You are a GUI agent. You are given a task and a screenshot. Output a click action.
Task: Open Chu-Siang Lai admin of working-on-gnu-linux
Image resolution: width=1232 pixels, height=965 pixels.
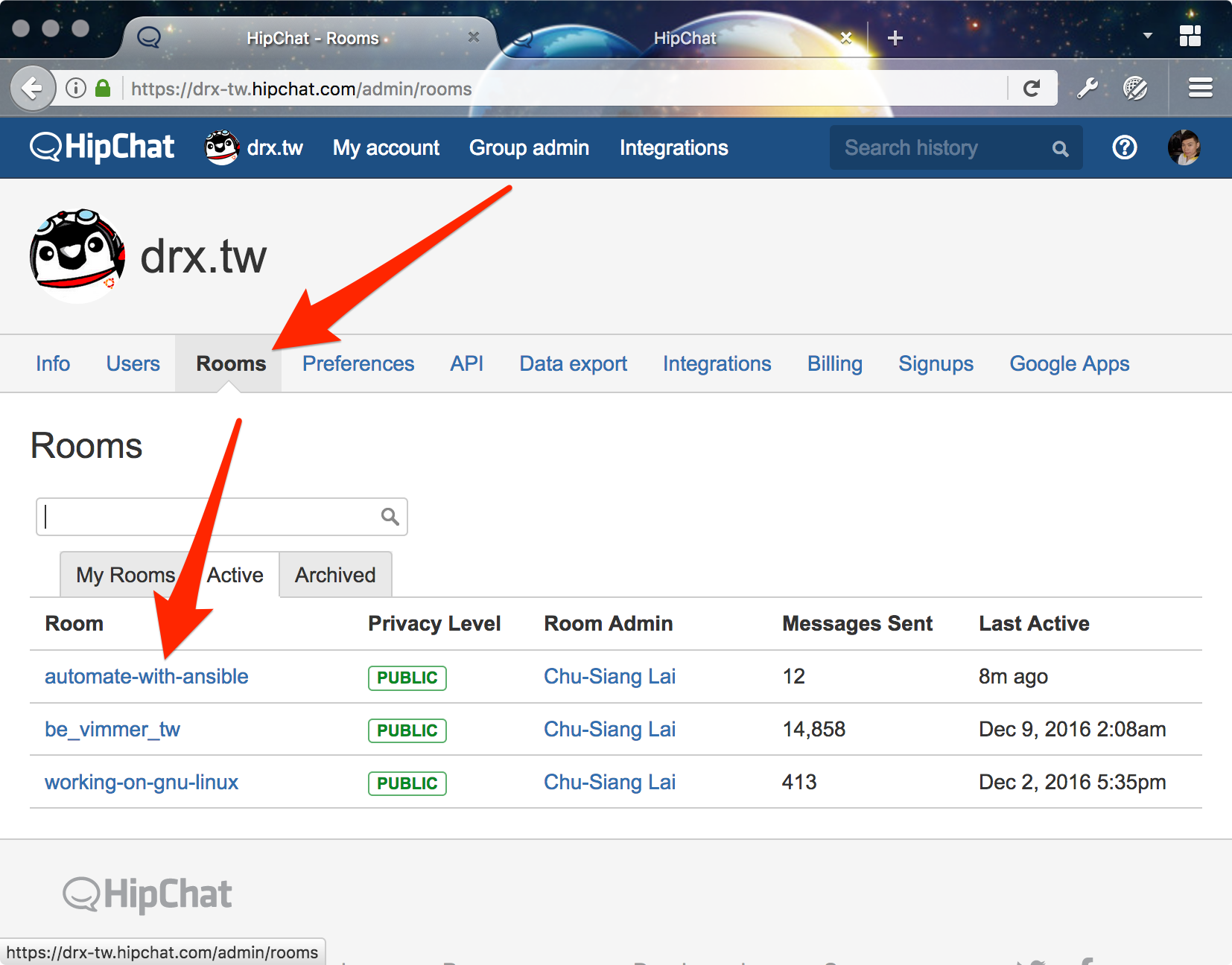point(610,782)
